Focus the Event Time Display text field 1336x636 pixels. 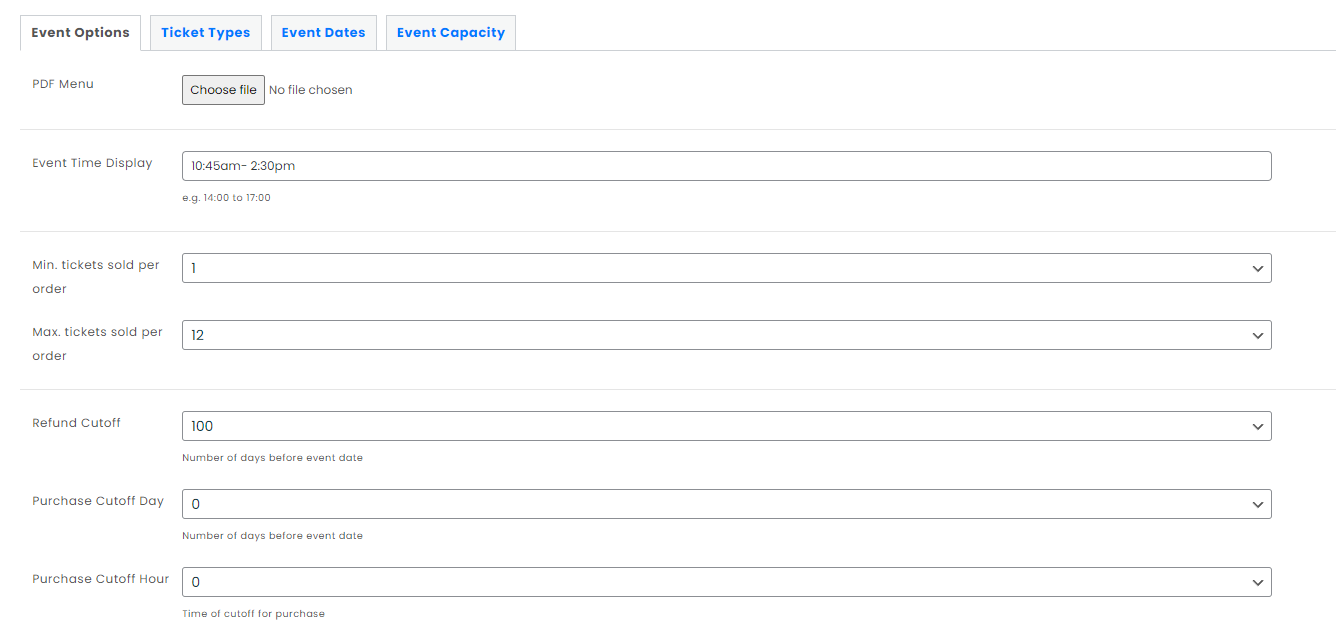[726, 166]
